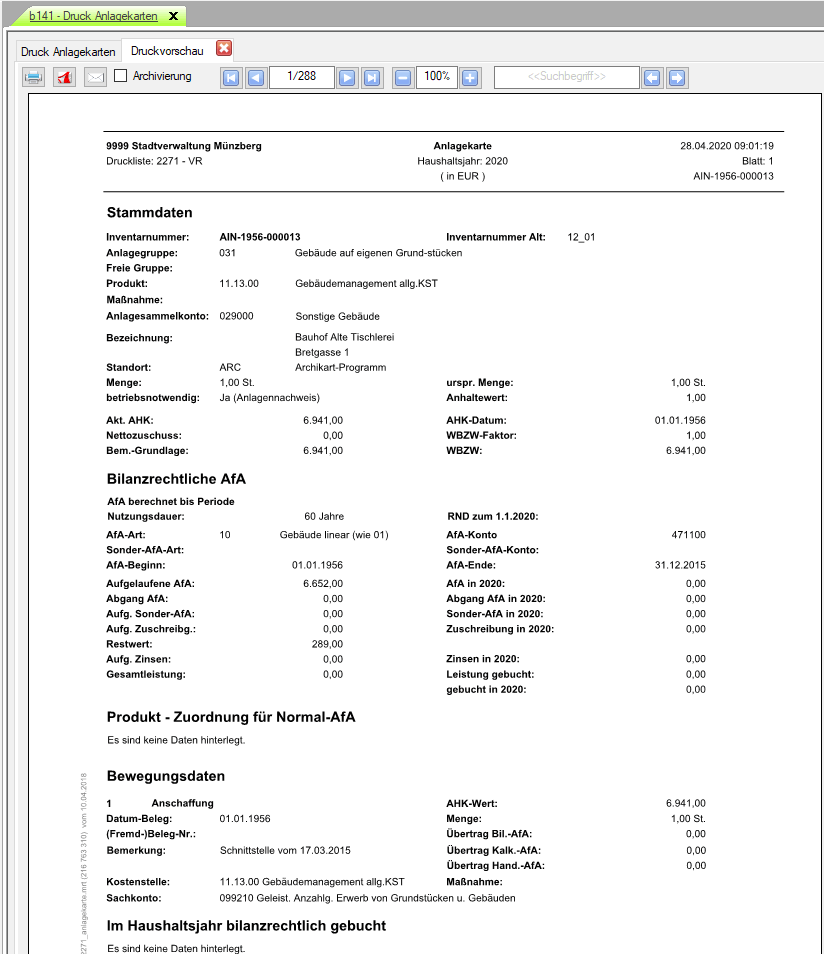824x954 pixels.
Task: Click the printer icon to print
Action: click(x=34, y=77)
